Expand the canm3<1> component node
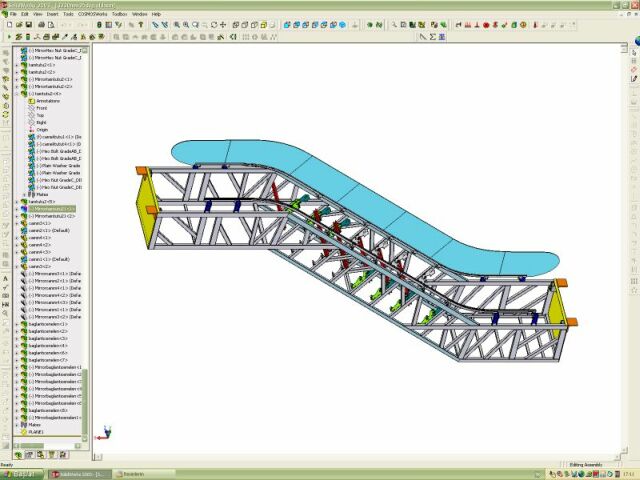640x480 pixels. (16, 222)
